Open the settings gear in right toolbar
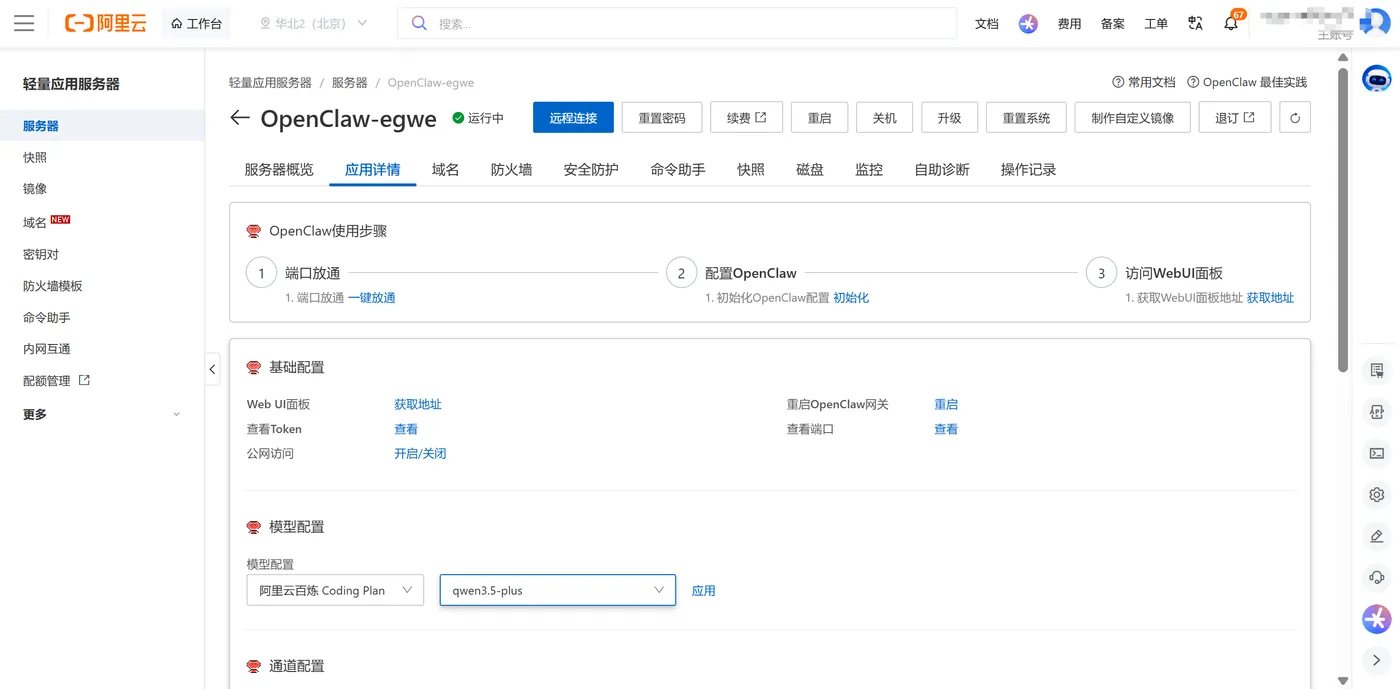1400x689 pixels. point(1377,495)
